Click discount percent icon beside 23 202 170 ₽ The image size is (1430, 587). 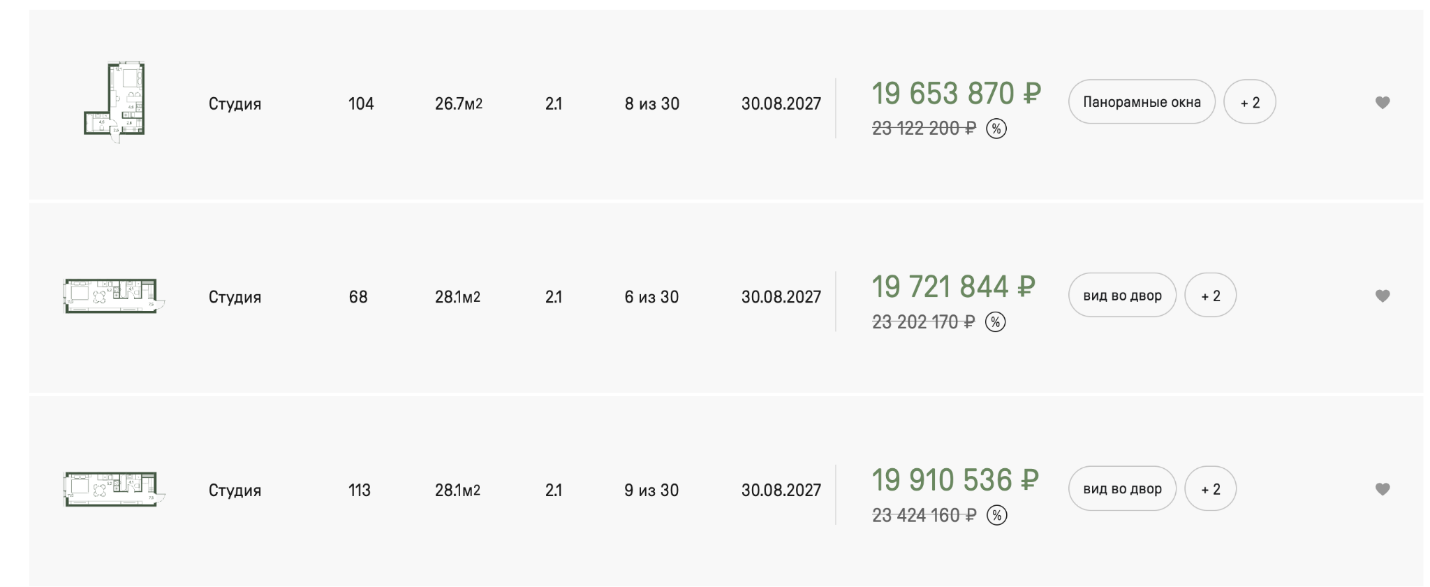pos(995,322)
